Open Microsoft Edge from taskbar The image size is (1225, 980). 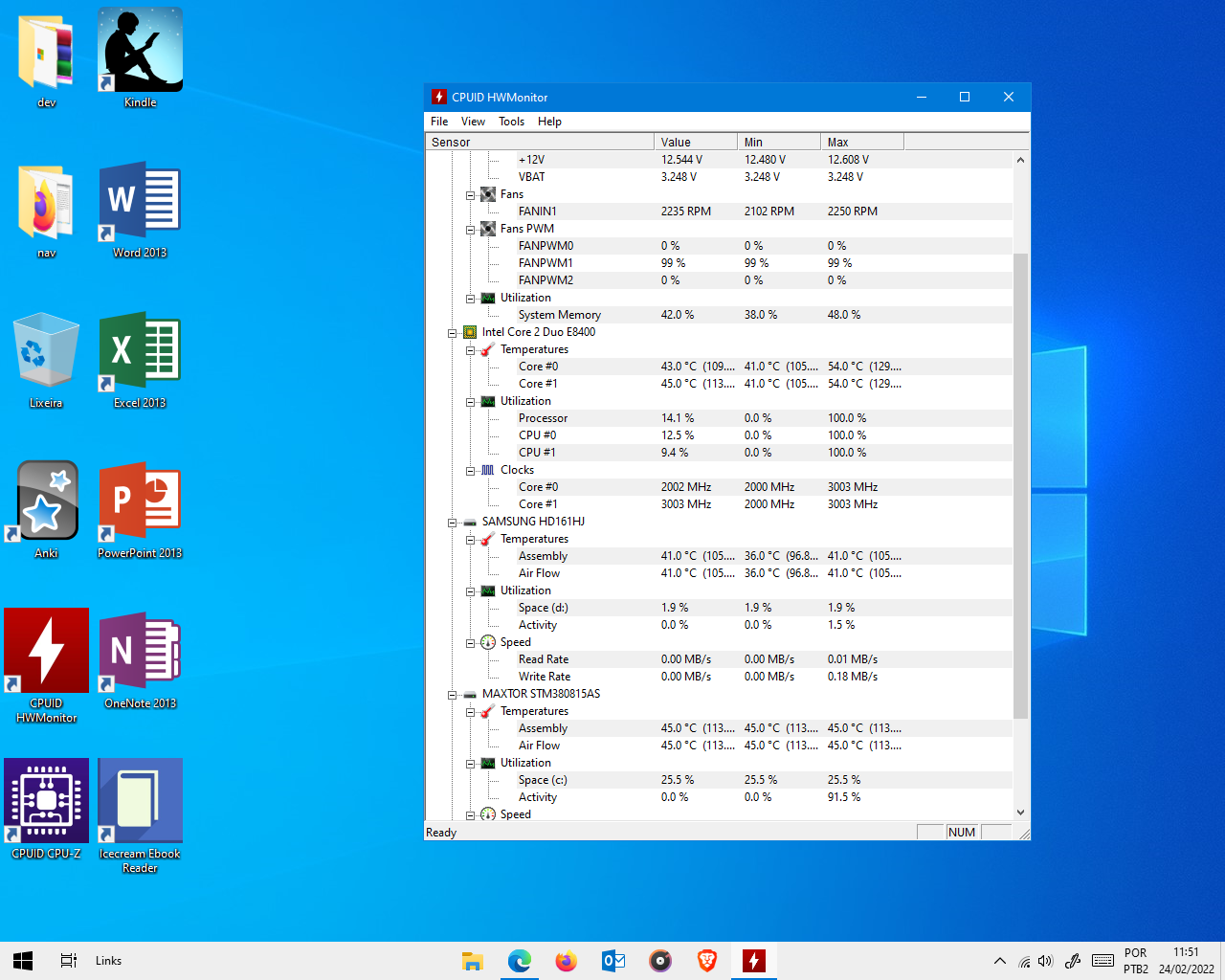pos(520,961)
